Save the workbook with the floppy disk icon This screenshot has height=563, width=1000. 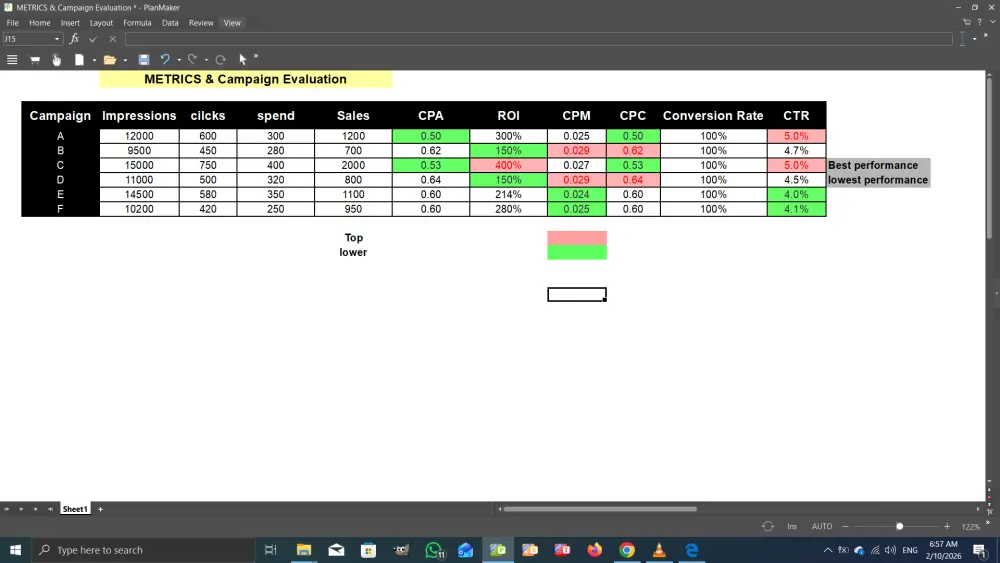tap(144, 60)
